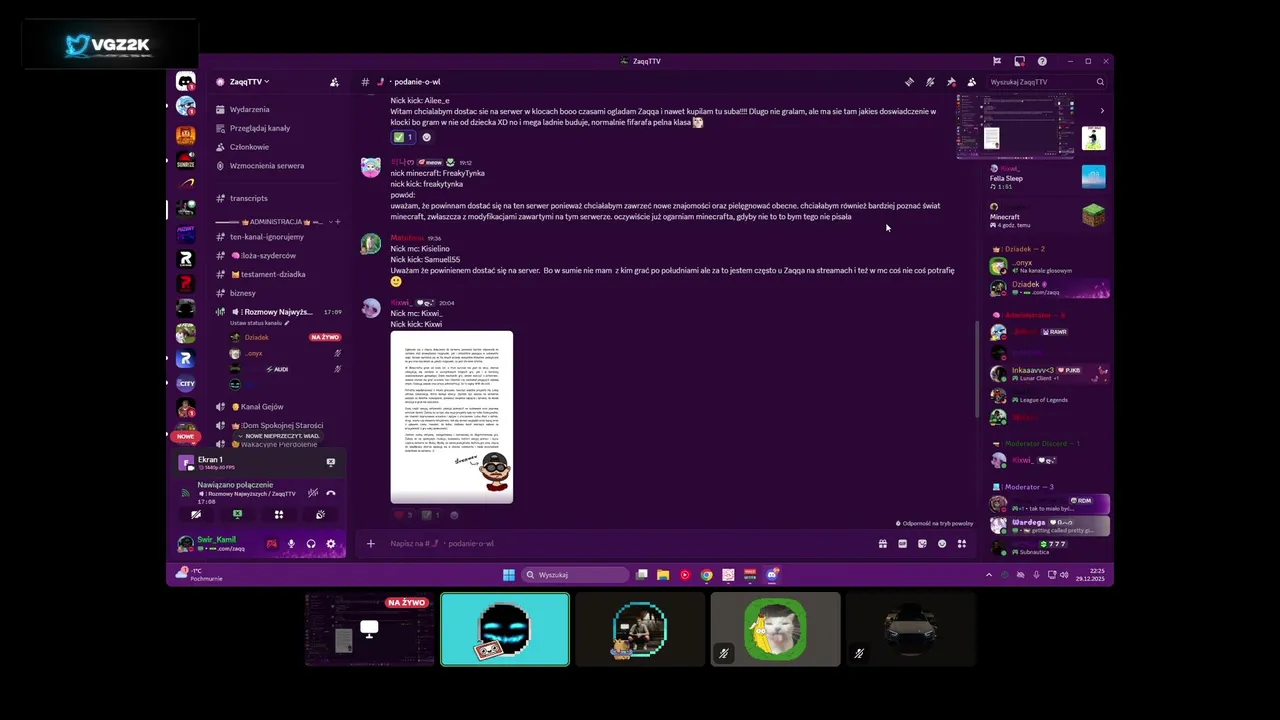
Task: Open the Threads icon in channel header
Action: point(909,82)
